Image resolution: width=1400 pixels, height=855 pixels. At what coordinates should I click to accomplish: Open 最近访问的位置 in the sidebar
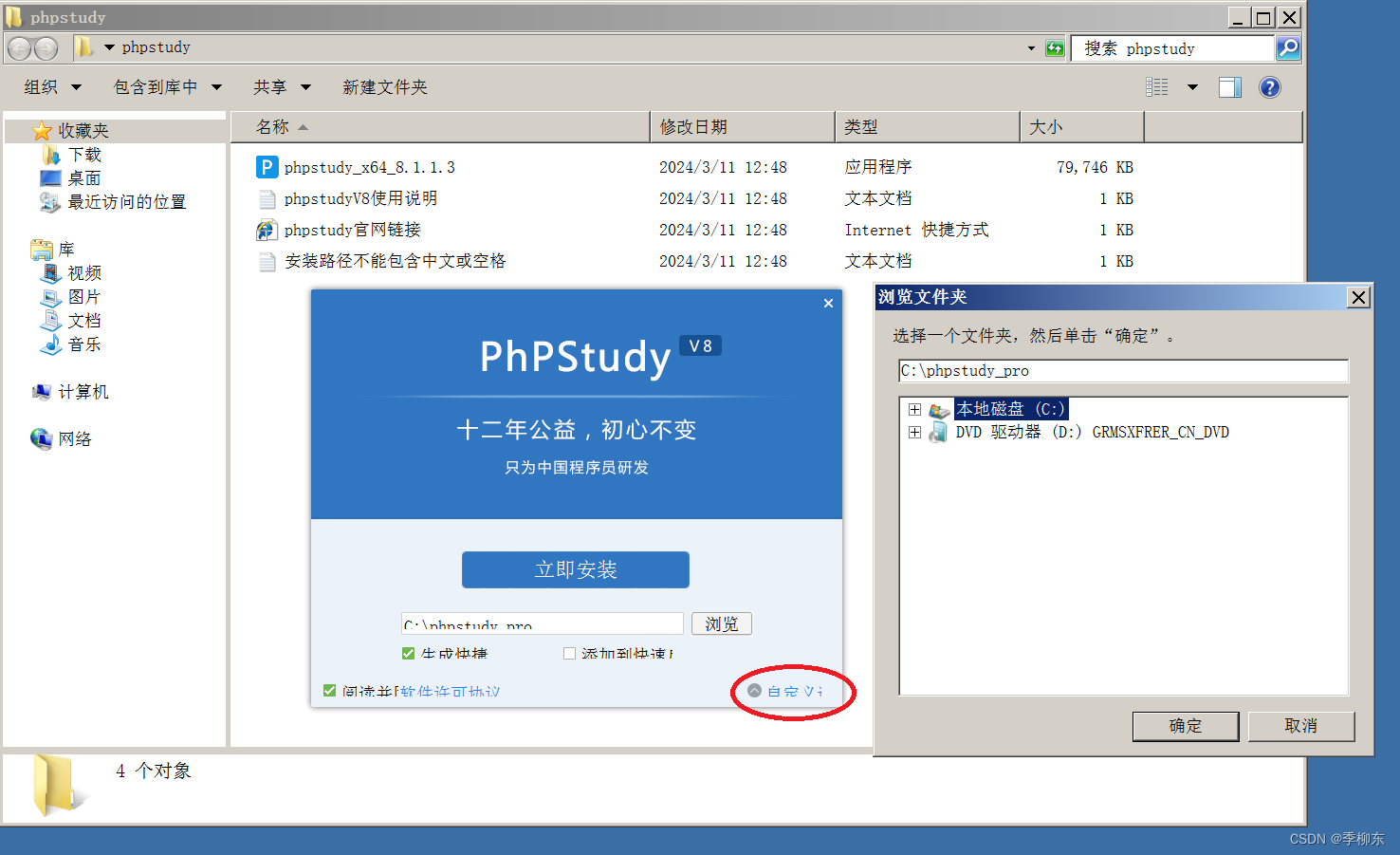(x=126, y=202)
